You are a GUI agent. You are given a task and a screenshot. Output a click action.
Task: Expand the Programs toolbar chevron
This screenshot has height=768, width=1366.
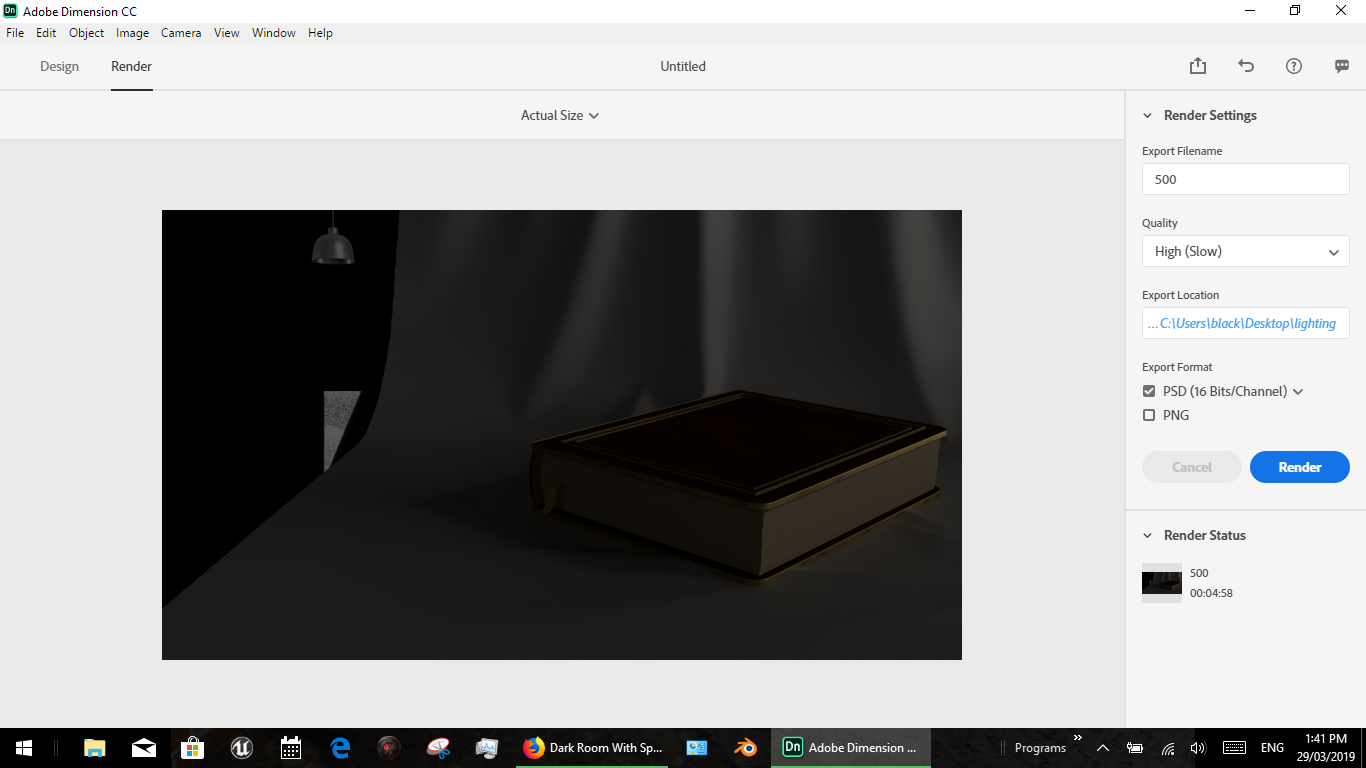pyautogui.click(x=1078, y=738)
